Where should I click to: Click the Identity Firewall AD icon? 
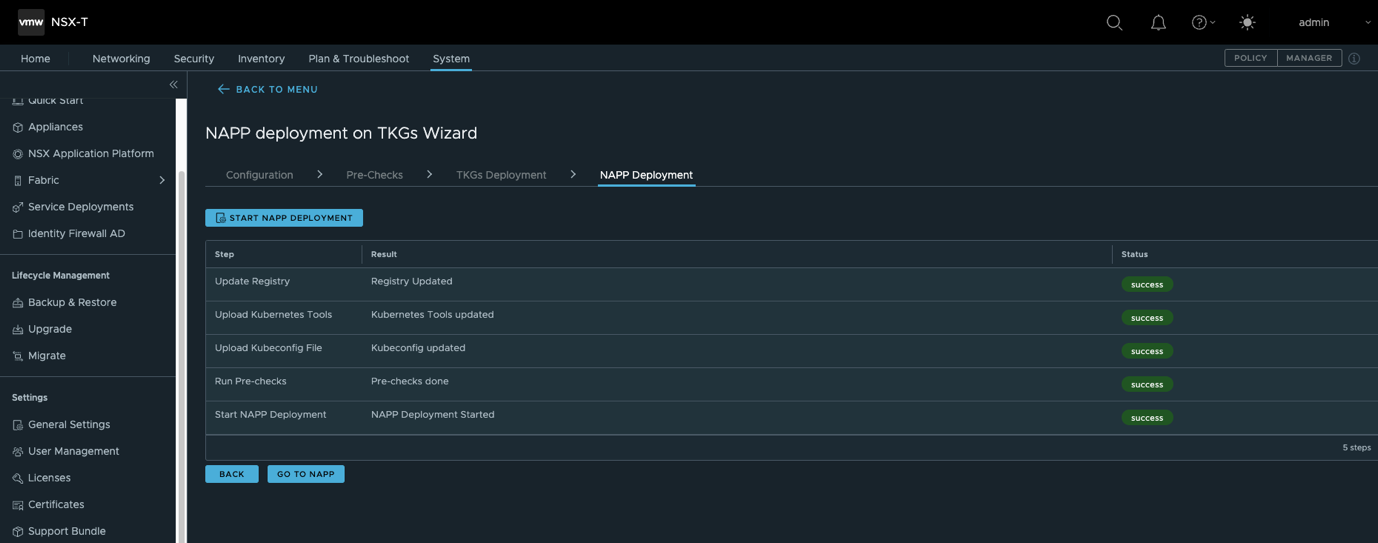tap(17, 234)
